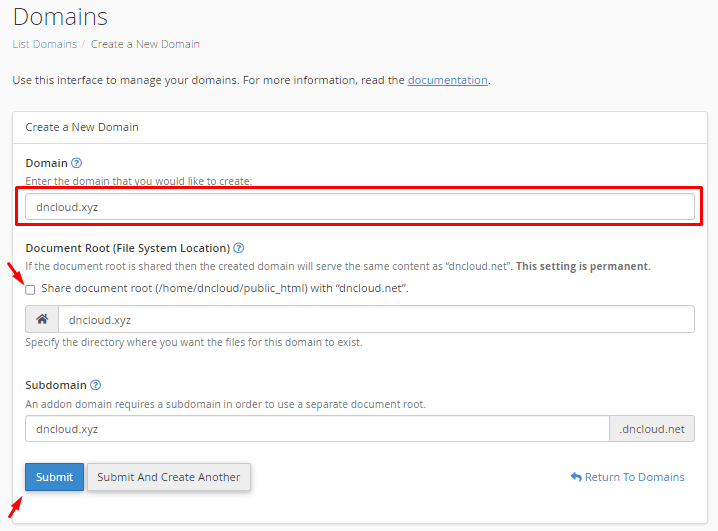The image size is (718, 531).
Task: Click the .dncloud.net suffix box
Action: 652,429
